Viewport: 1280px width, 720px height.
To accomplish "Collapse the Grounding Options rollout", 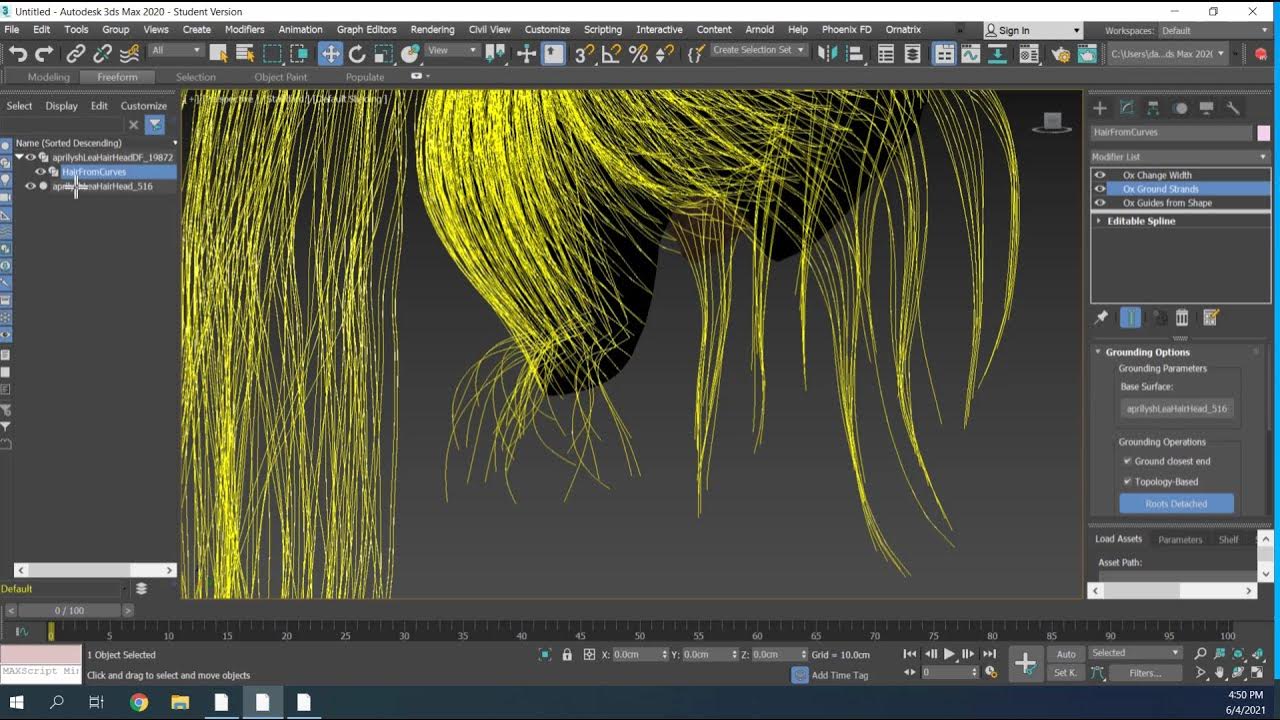I will pyautogui.click(x=1098, y=352).
